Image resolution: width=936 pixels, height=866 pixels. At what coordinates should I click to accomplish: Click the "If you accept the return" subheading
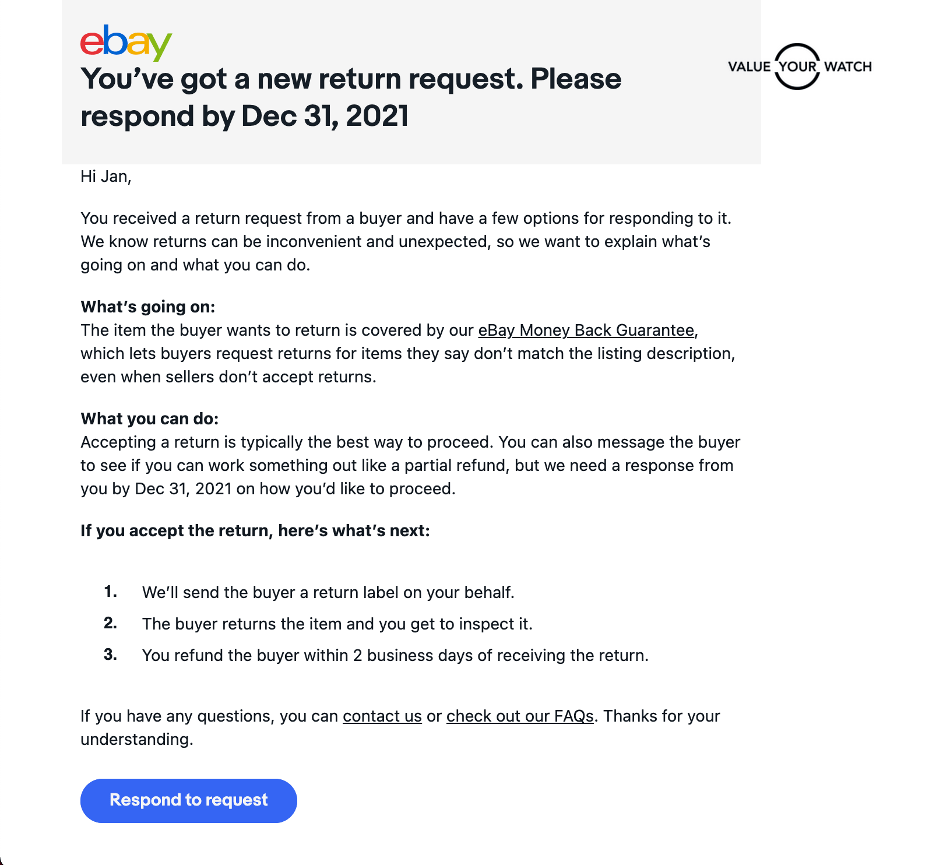pyautogui.click(x=255, y=530)
